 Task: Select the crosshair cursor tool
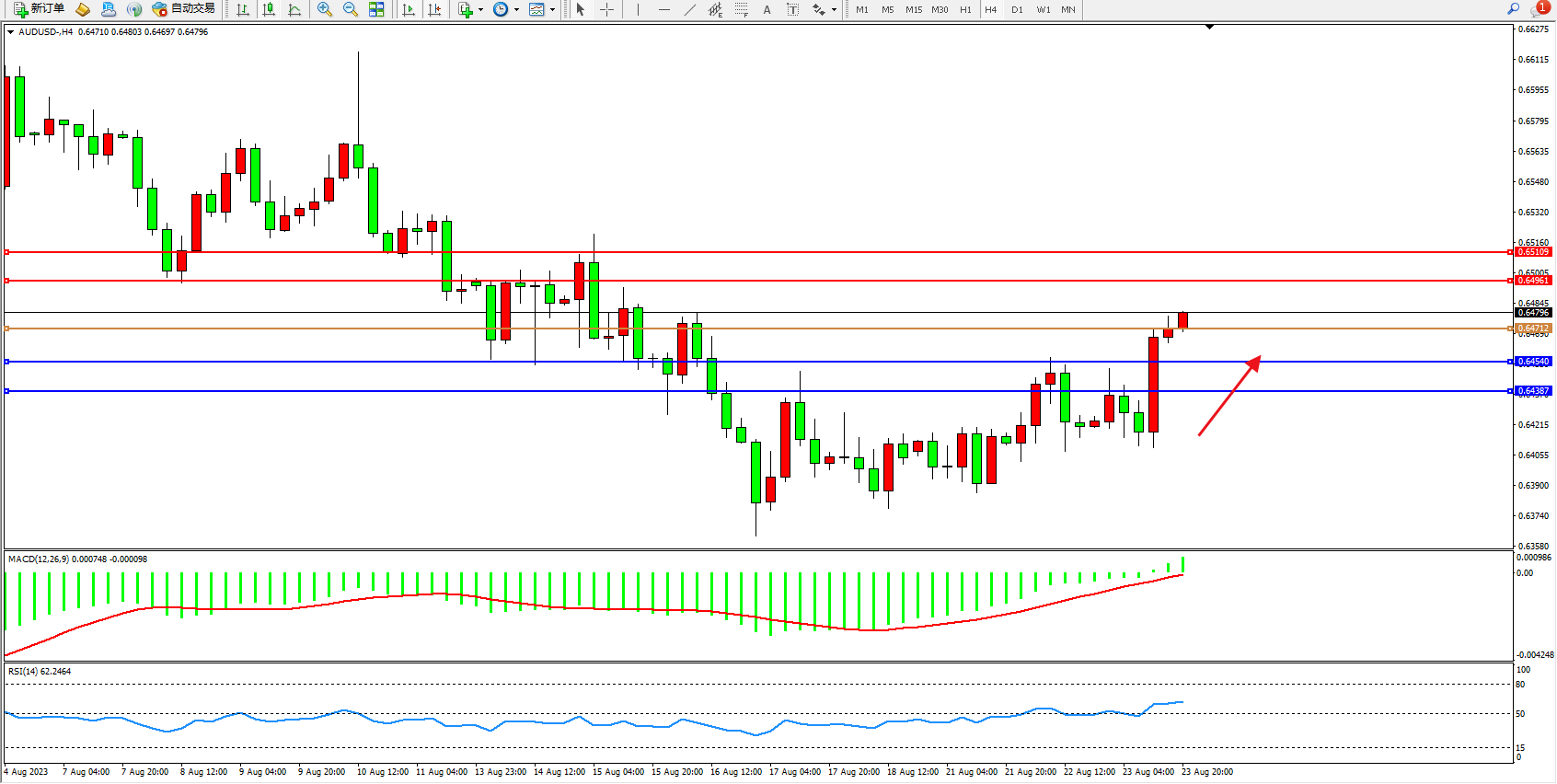[607, 9]
